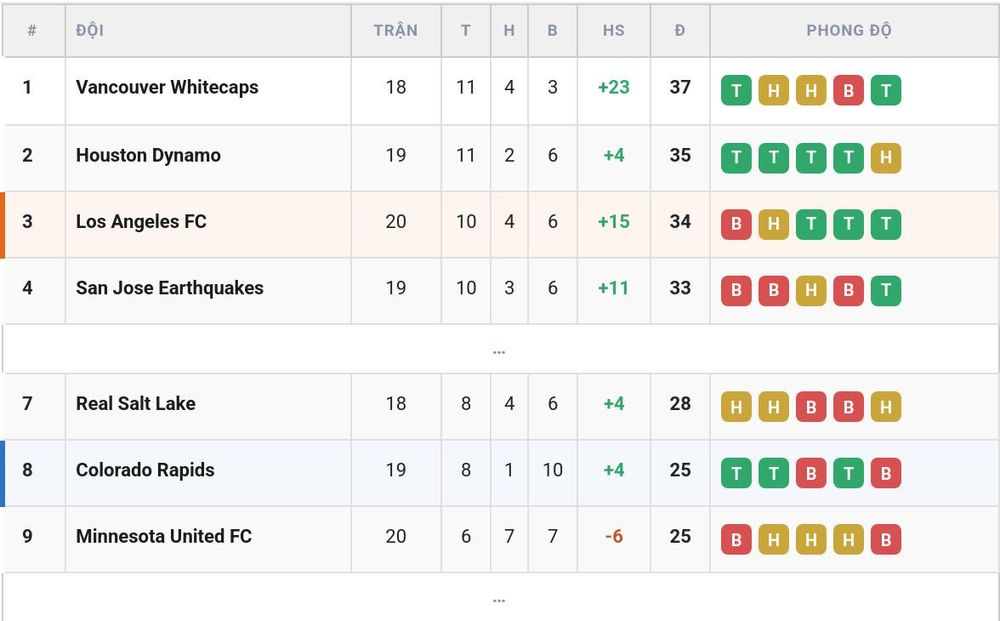The width and height of the screenshot is (1000, 621).
Task: Open the Colorado Rapids team link
Action: point(145,470)
